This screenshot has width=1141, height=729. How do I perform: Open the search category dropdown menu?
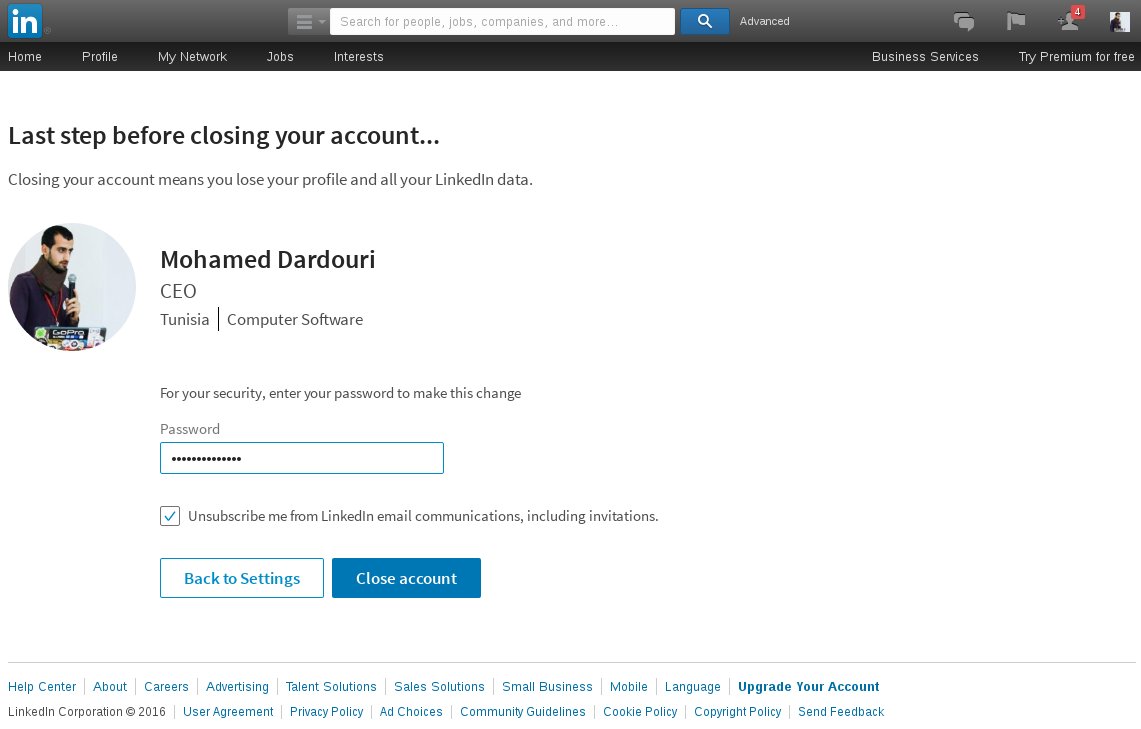309,22
